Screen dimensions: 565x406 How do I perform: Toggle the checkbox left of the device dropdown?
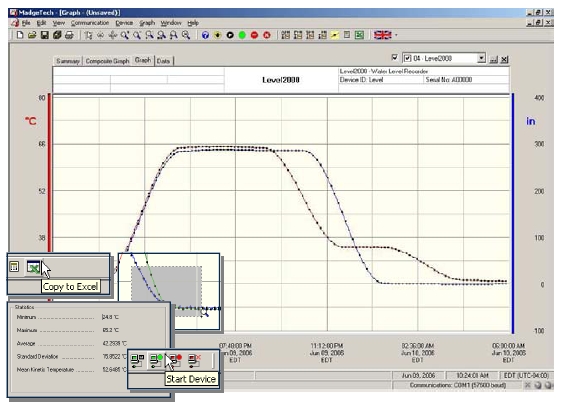[395, 57]
